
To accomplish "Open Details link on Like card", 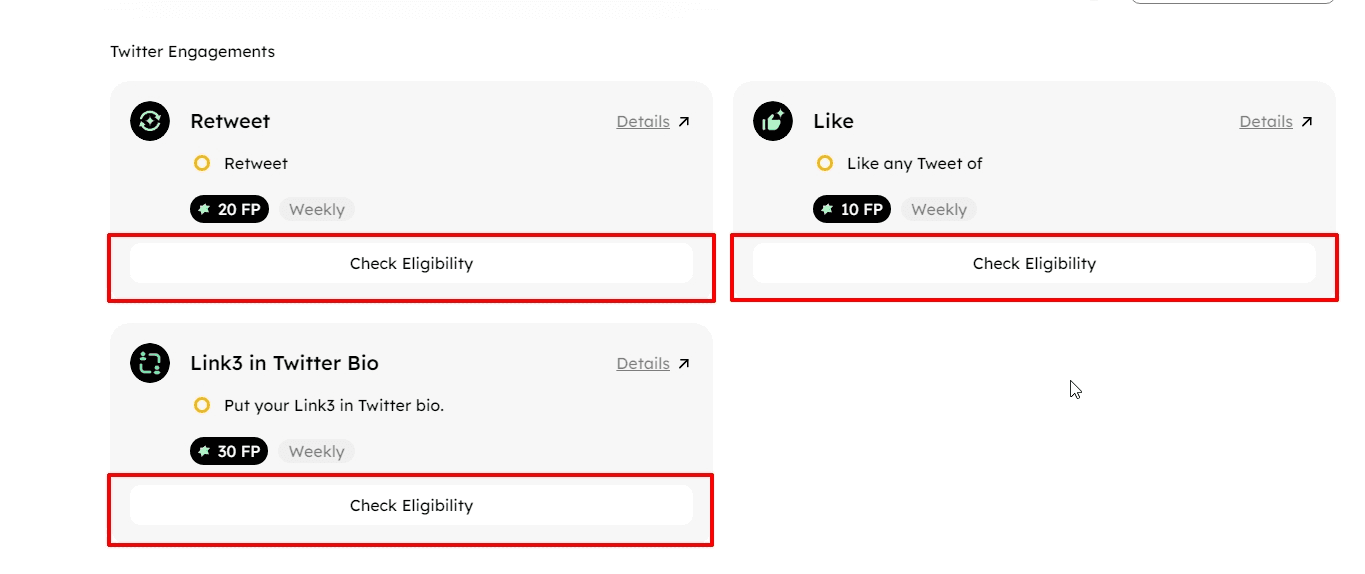I will (x=1266, y=122).
